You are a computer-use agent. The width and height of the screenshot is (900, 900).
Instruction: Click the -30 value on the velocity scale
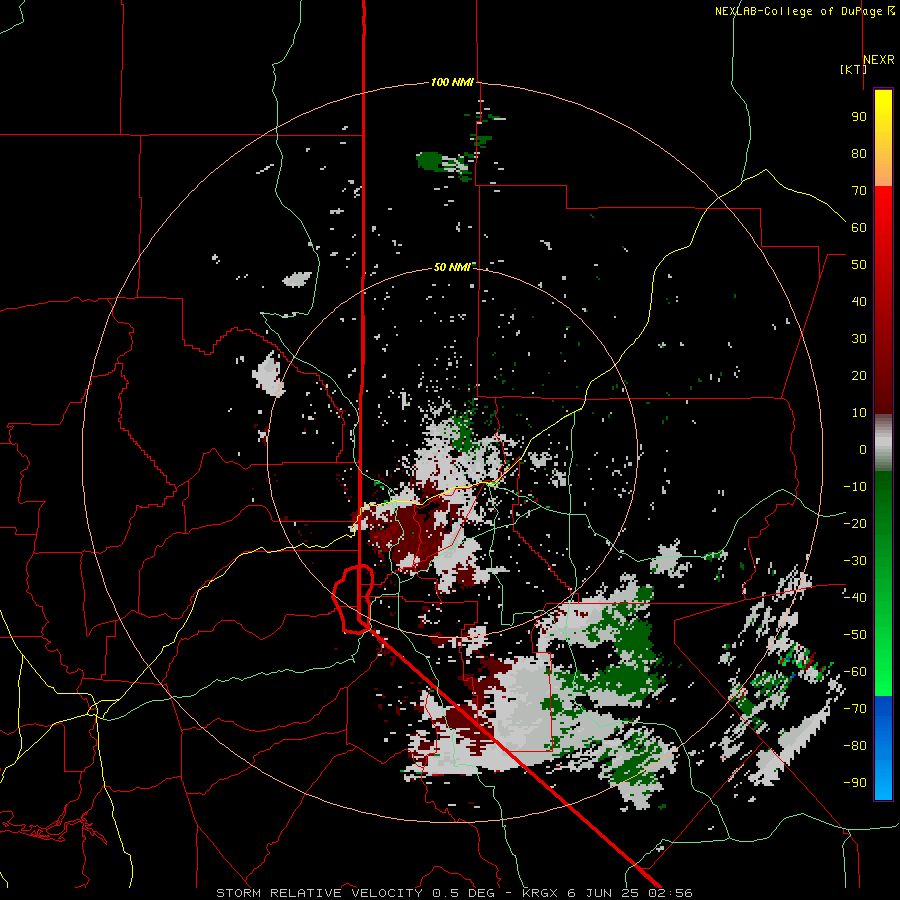[x=855, y=561]
